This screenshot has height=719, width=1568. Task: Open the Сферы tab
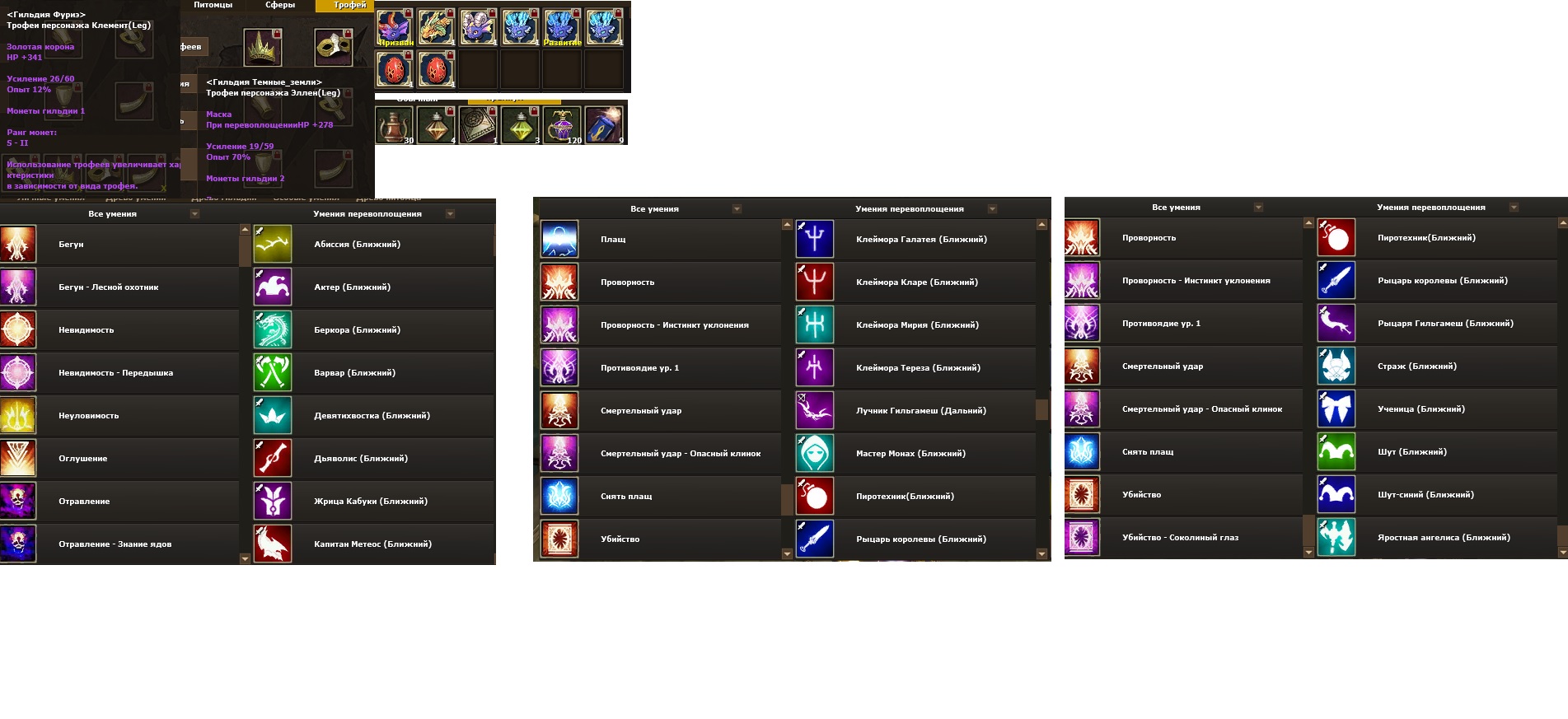[280, 5]
